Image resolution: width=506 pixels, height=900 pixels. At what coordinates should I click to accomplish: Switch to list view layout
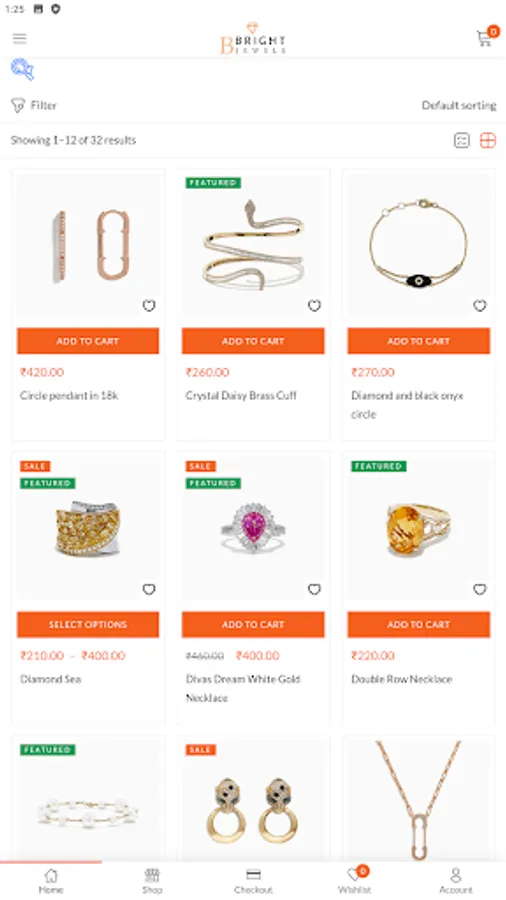[x=461, y=140]
